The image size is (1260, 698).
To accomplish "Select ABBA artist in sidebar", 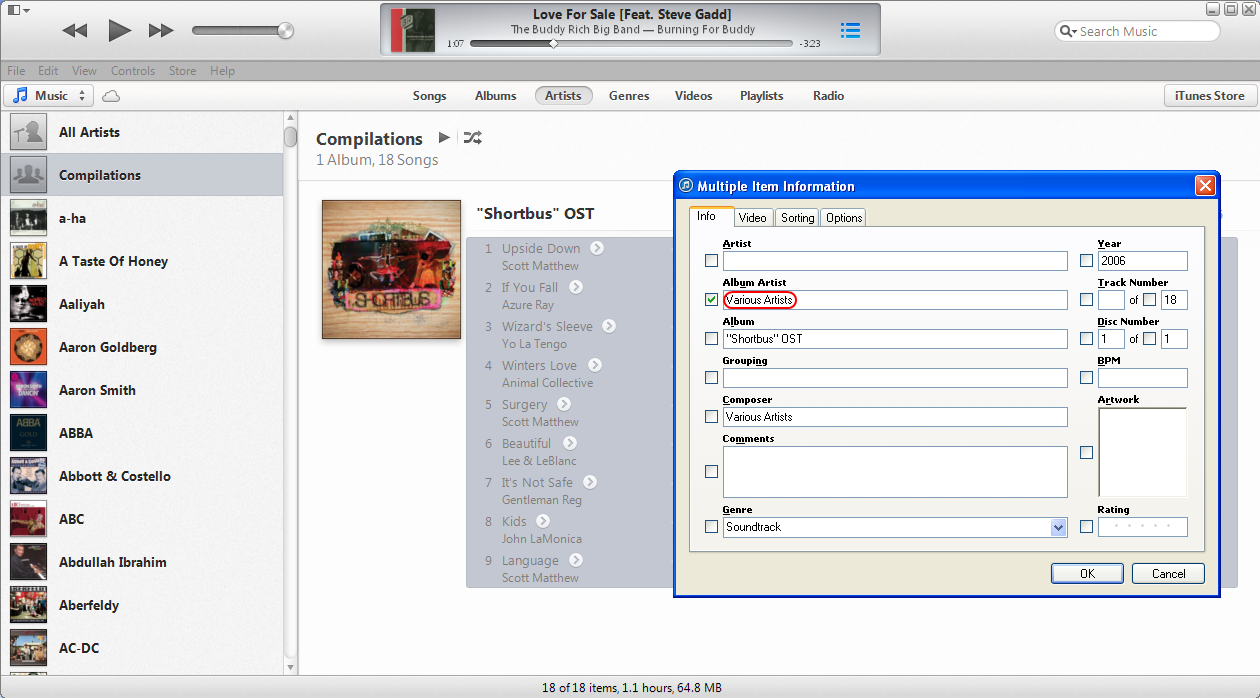I will tap(142, 433).
